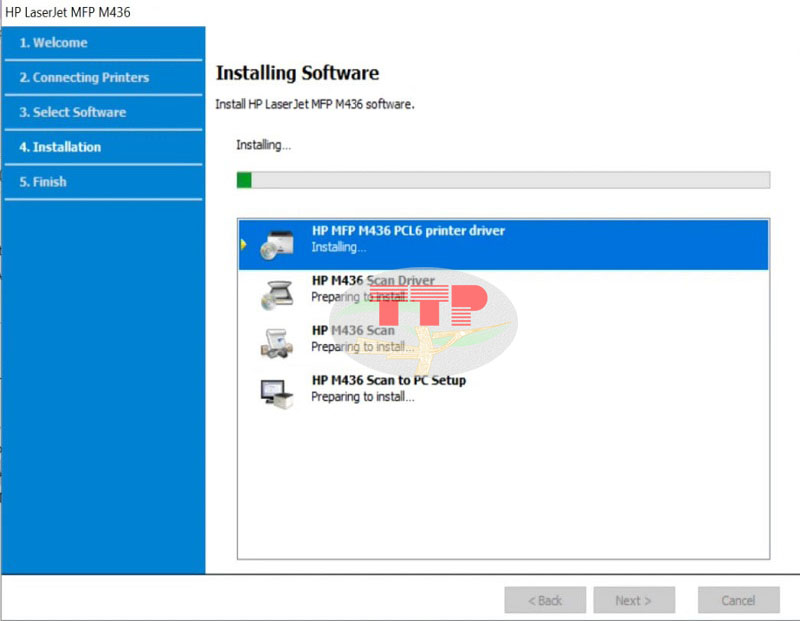Image resolution: width=800 pixels, height=621 pixels.
Task: Click 'Preparing to install...' under Scan to PC Setup
Action: [363, 396]
